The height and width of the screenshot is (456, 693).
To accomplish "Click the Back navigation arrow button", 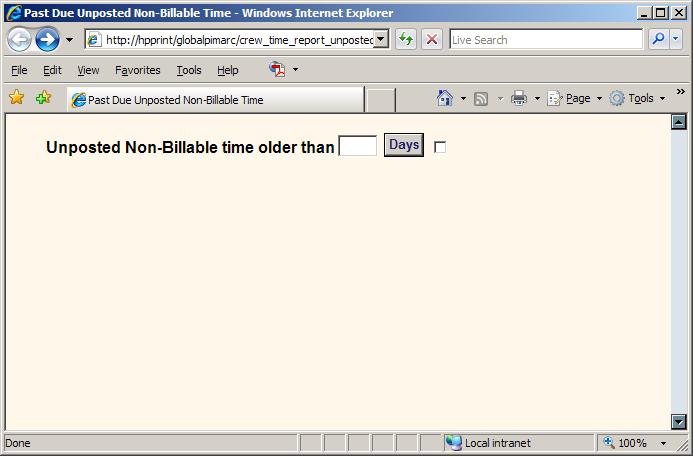I will tap(19, 40).
